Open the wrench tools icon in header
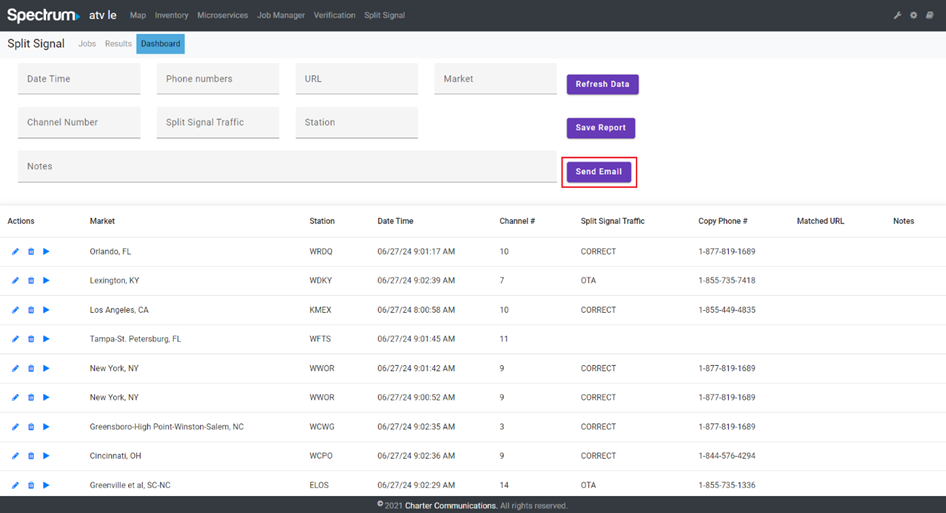The height and width of the screenshot is (513, 946). coord(897,16)
